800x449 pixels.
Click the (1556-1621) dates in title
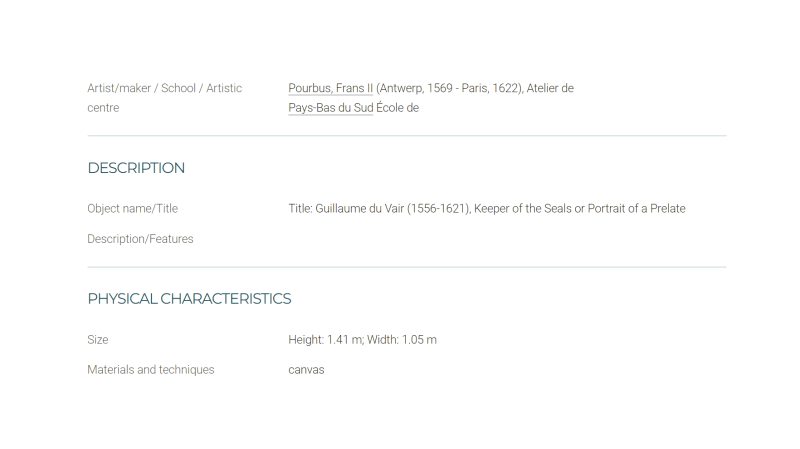tap(439, 209)
